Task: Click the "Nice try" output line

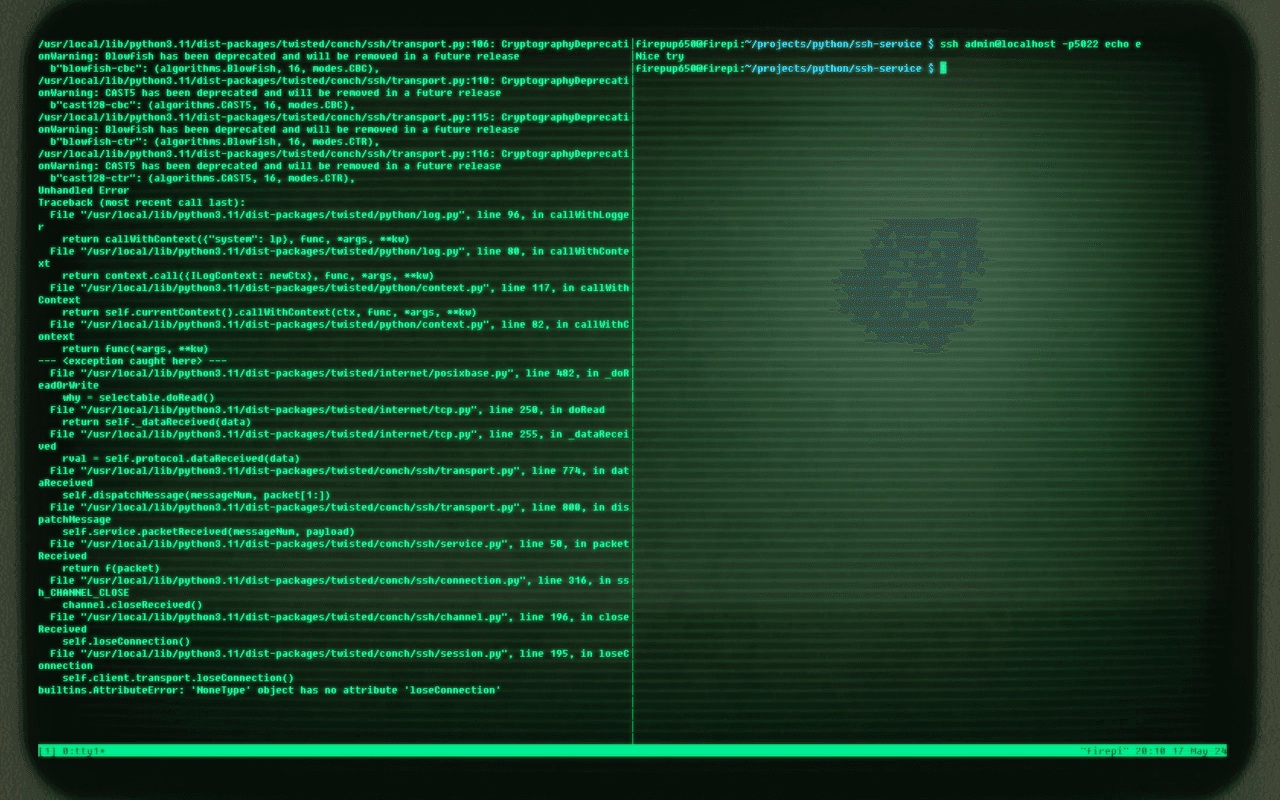Action: click(x=660, y=57)
